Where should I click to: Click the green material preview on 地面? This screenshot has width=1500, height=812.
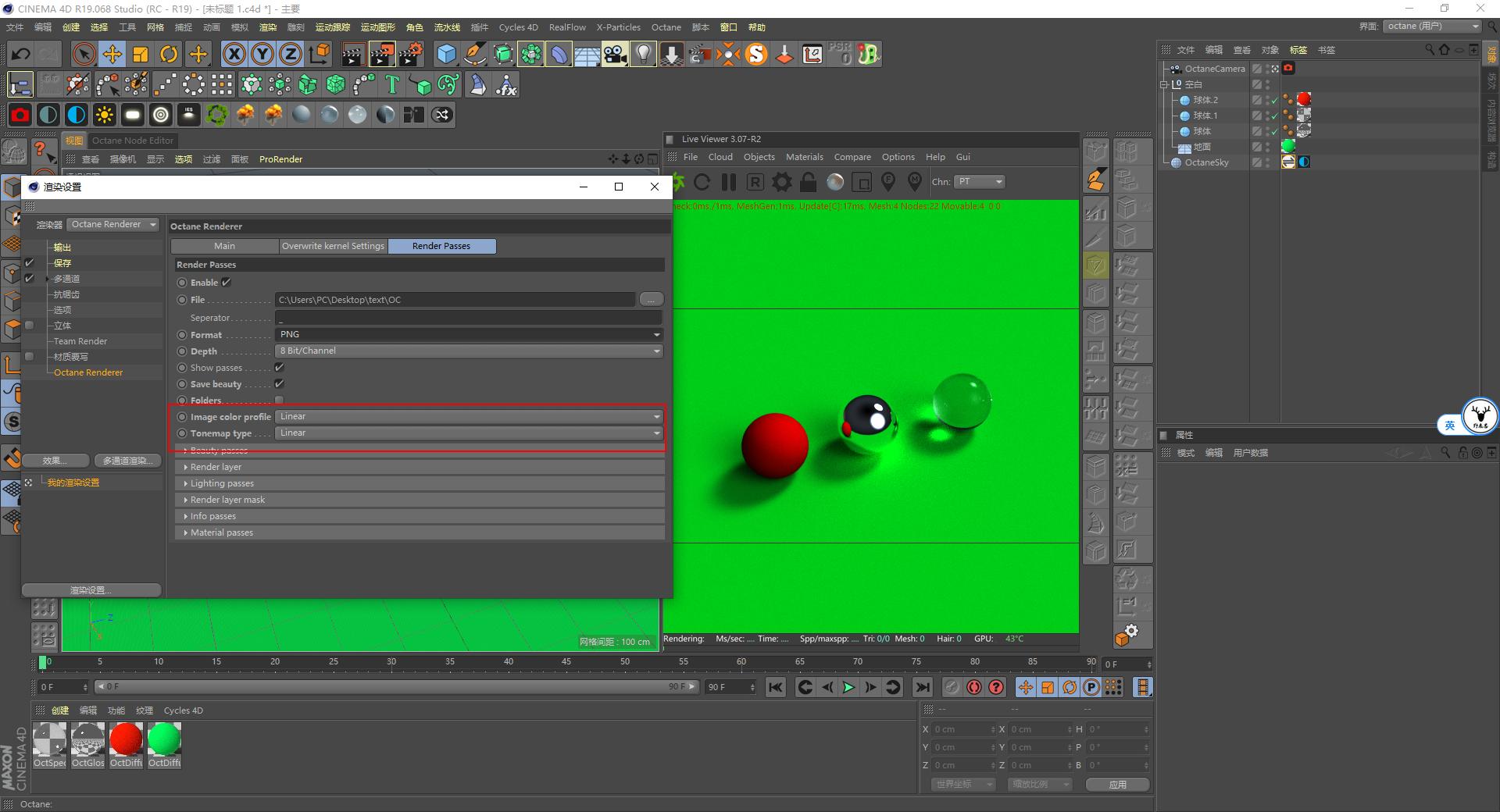coord(1287,146)
